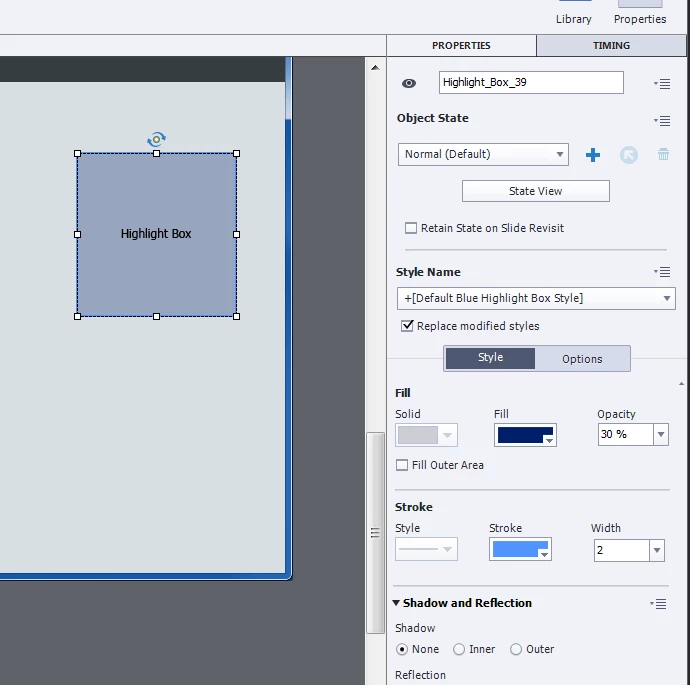Screen dimensions: 690x685
Task: Enable Retain State on Slide Revisit
Action: click(x=411, y=228)
